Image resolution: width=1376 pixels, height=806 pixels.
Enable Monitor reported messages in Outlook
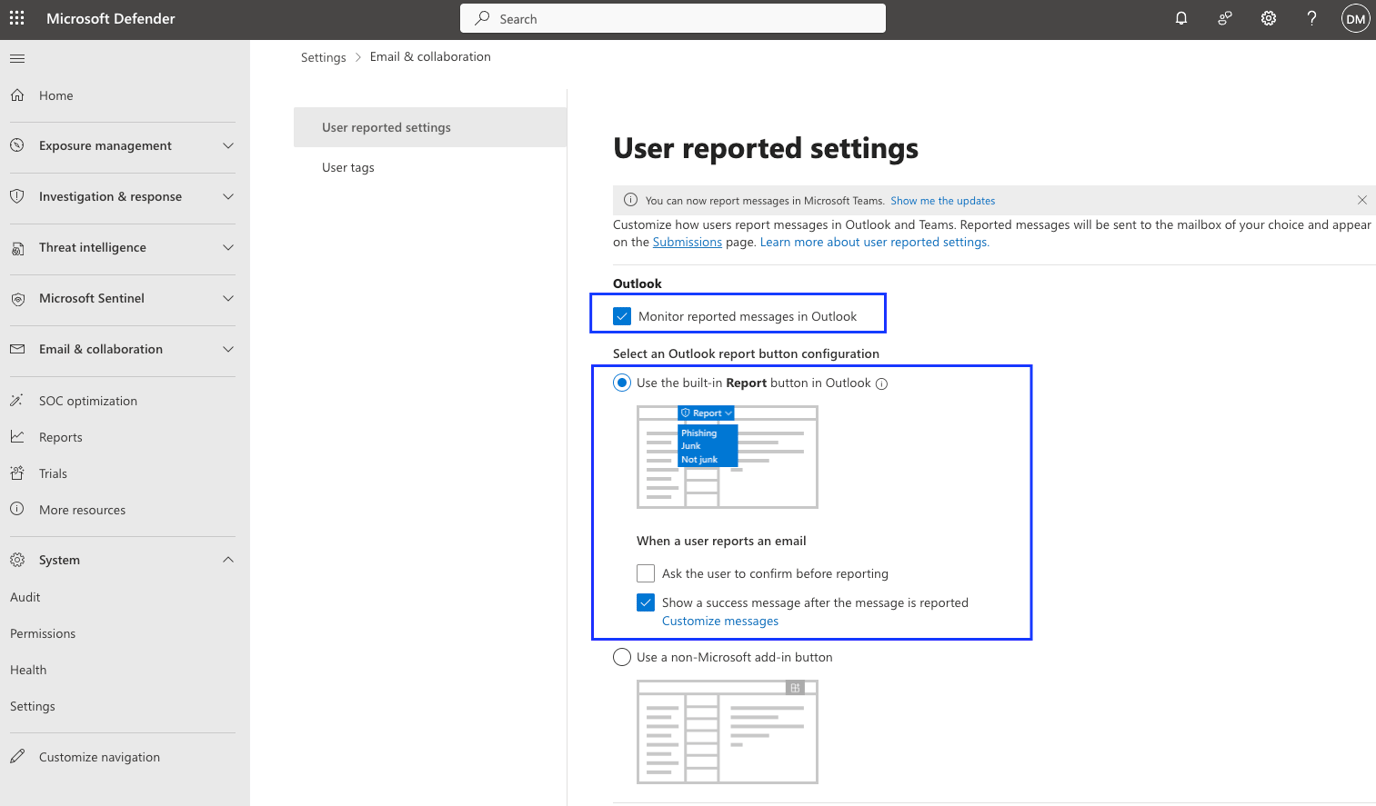click(x=622, y=315)
